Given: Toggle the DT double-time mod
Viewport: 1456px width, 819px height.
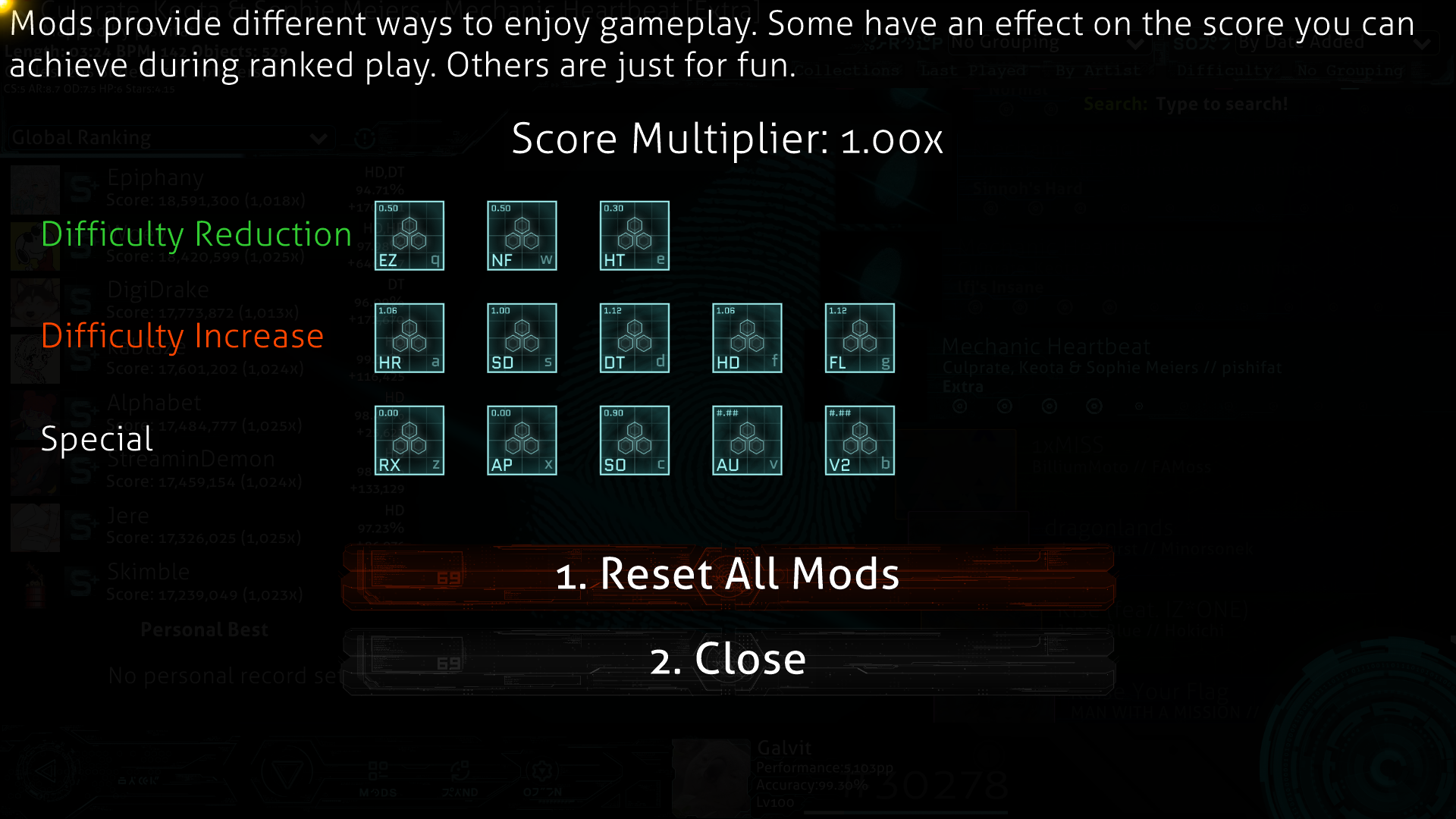Looking at the screenshot, I should click(634, 338).
